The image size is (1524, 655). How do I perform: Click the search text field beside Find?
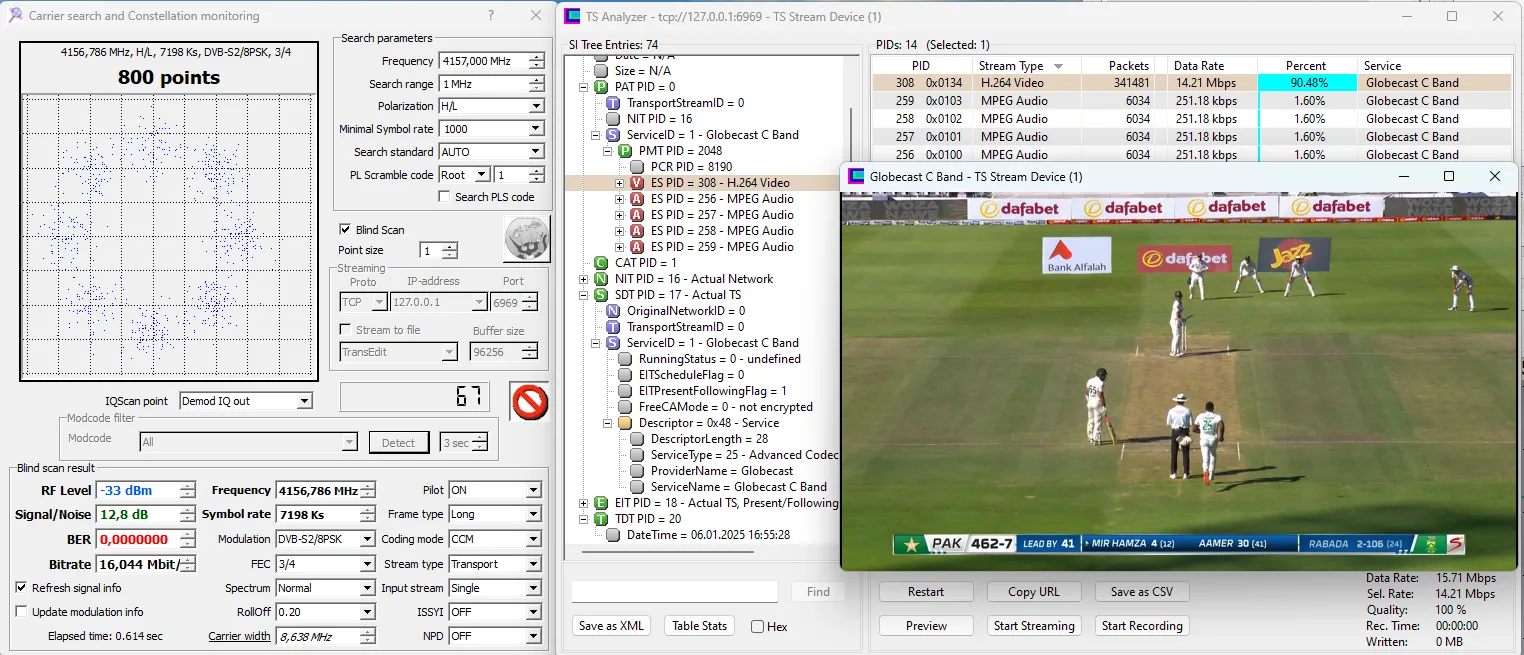[674, 592]
